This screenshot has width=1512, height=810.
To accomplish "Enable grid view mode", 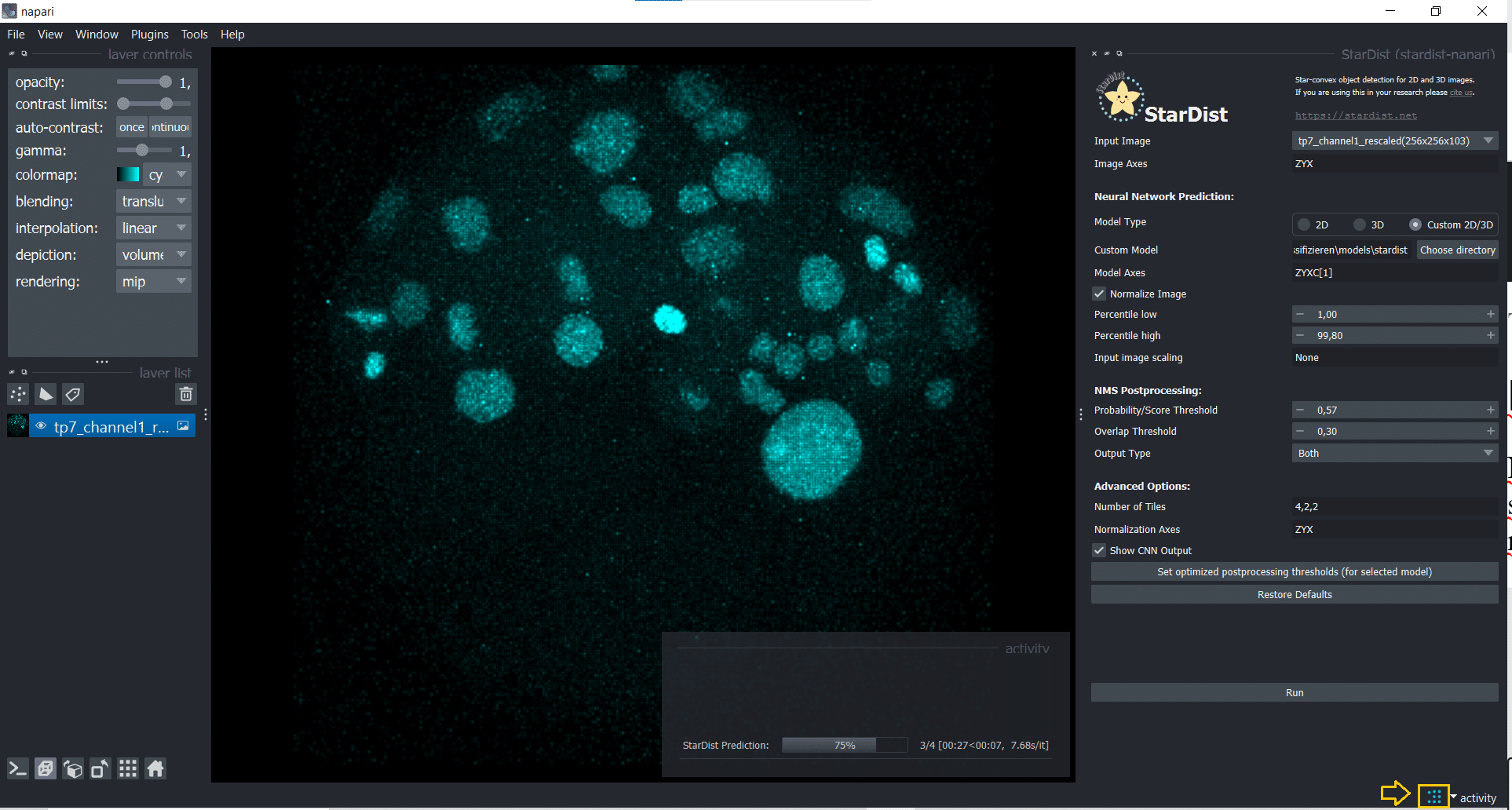I will pyautogui.click(x=127, y=768).
